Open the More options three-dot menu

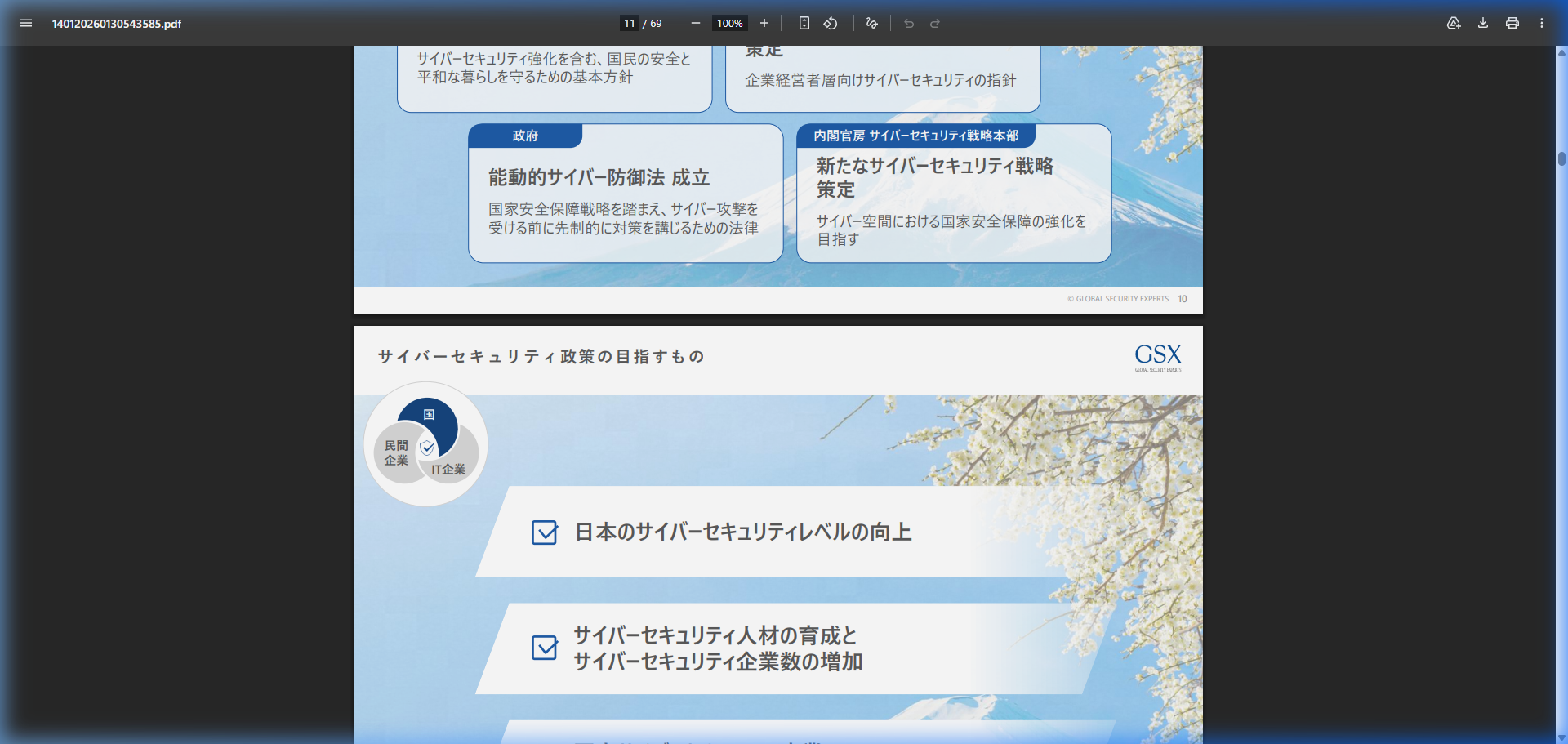coord(1542,24)
